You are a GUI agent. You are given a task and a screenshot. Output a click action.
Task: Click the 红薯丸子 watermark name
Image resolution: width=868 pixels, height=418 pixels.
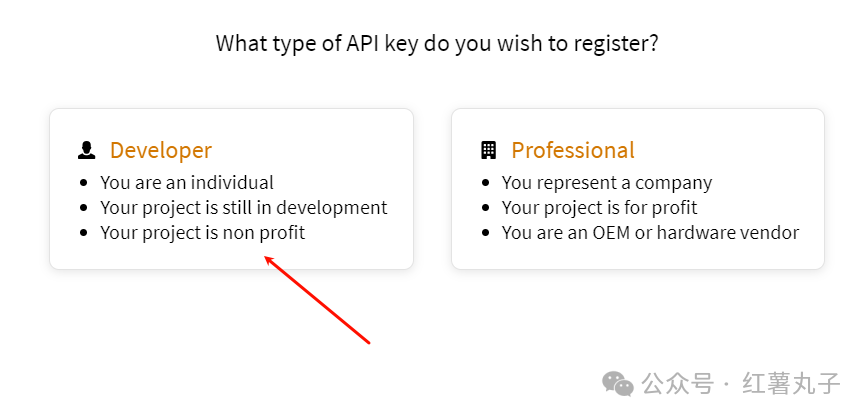click(x=792, y=384)
